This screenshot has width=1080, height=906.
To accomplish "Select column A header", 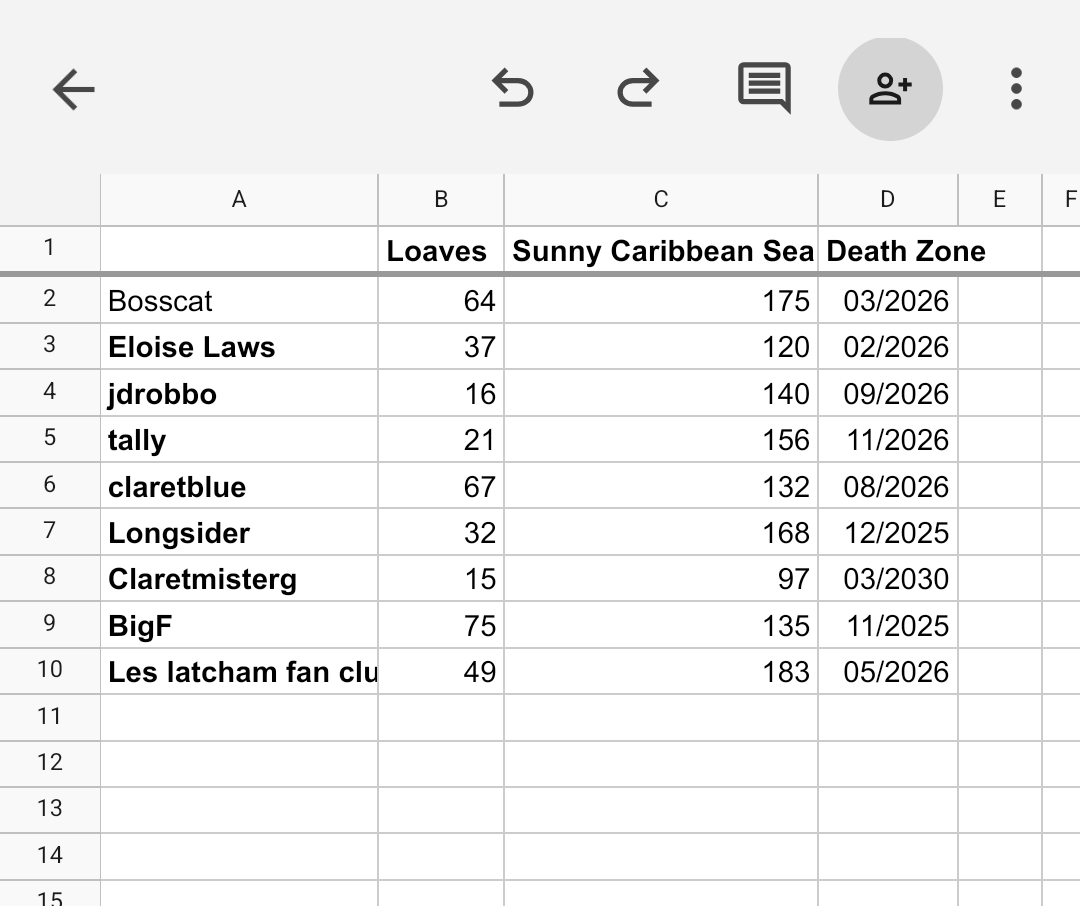I will (x=239, y=200).
